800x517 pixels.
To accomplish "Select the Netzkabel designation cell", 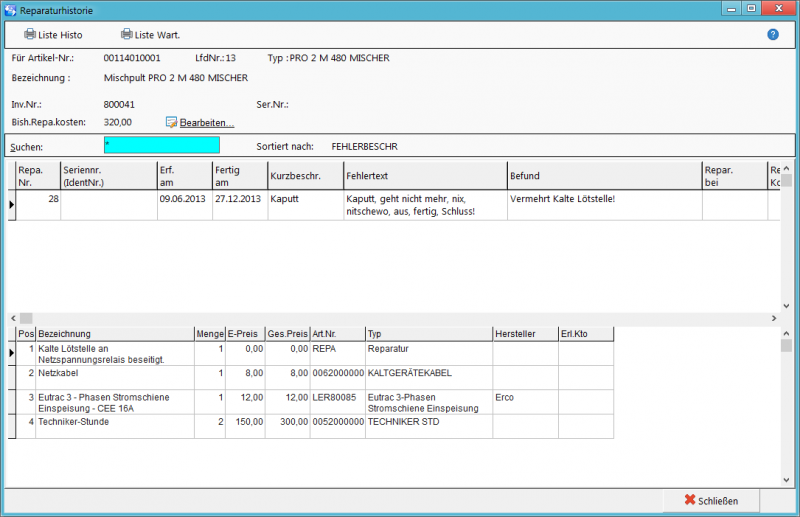I will click(x=115, y=378).
